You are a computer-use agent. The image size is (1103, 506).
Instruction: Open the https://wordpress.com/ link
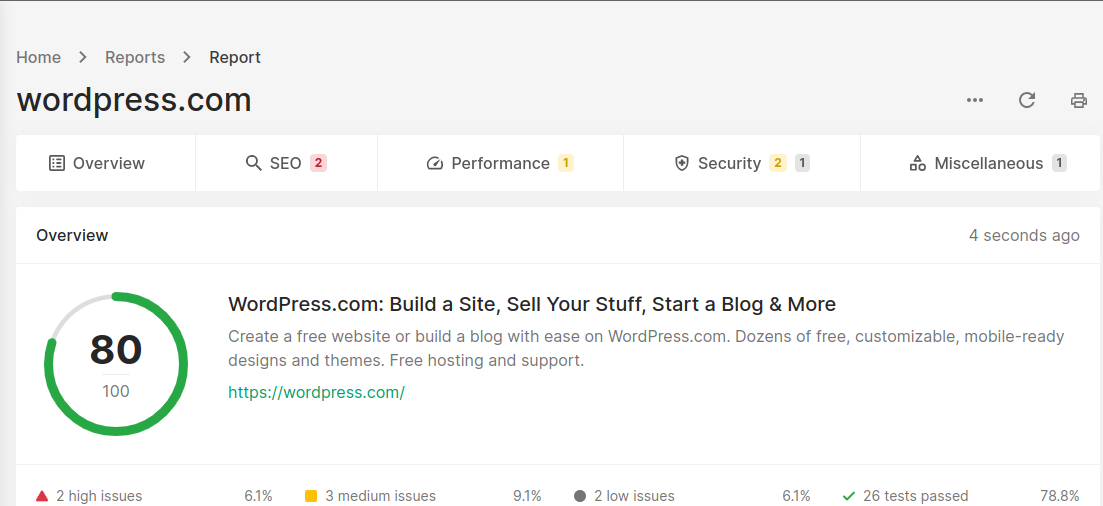point(316,392)
